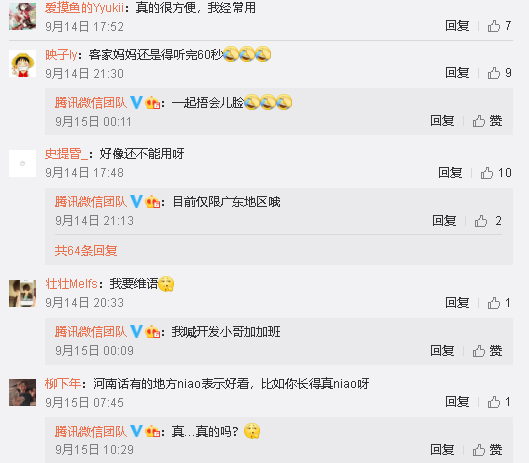The height and width of the screenshot is (463, 529).
Task: Click thumbs-up on 映子ly's comment
Action: pyautogui.click(x=494, y=73)
